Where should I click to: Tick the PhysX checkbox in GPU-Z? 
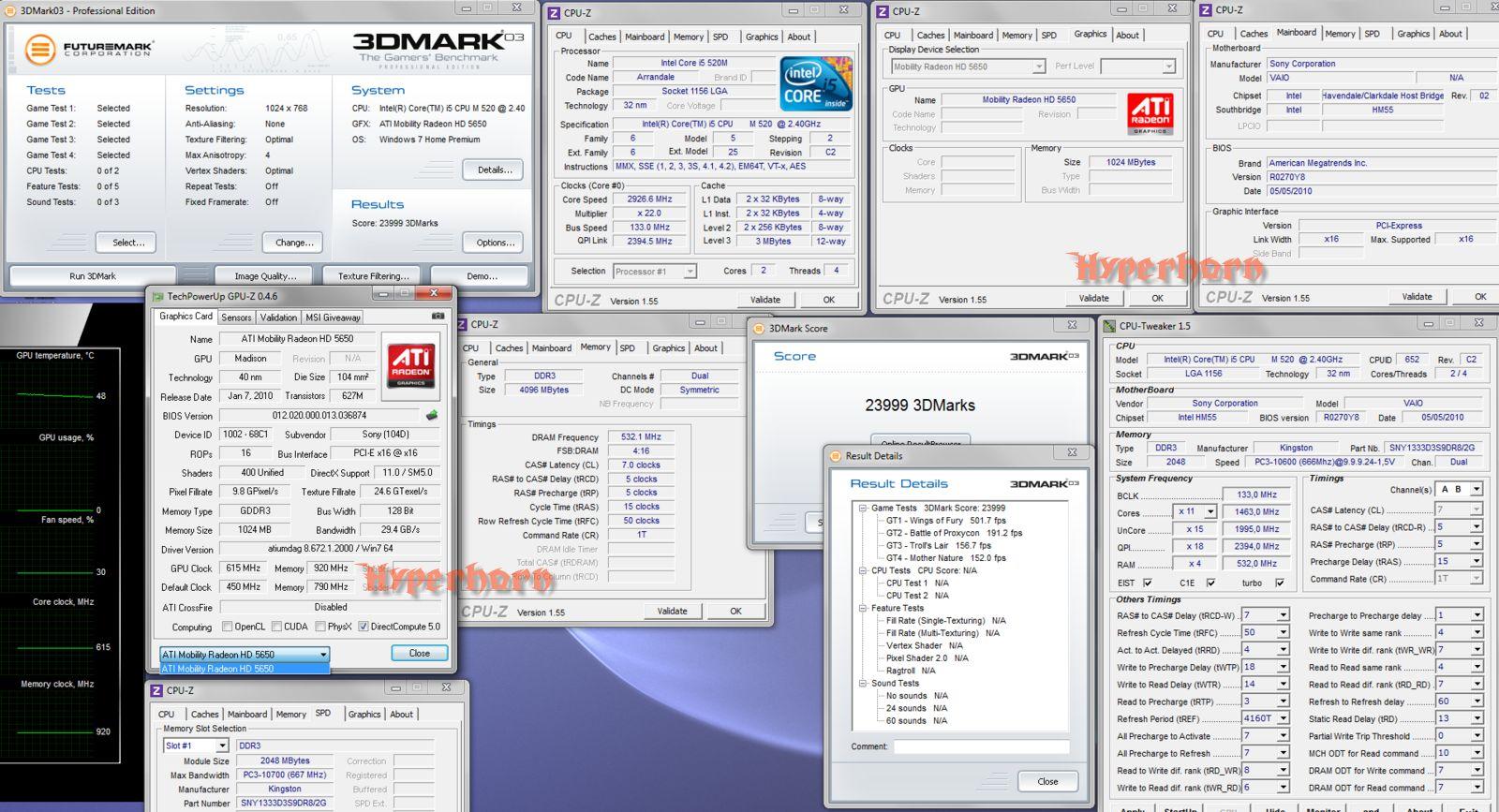pos(319,627)
